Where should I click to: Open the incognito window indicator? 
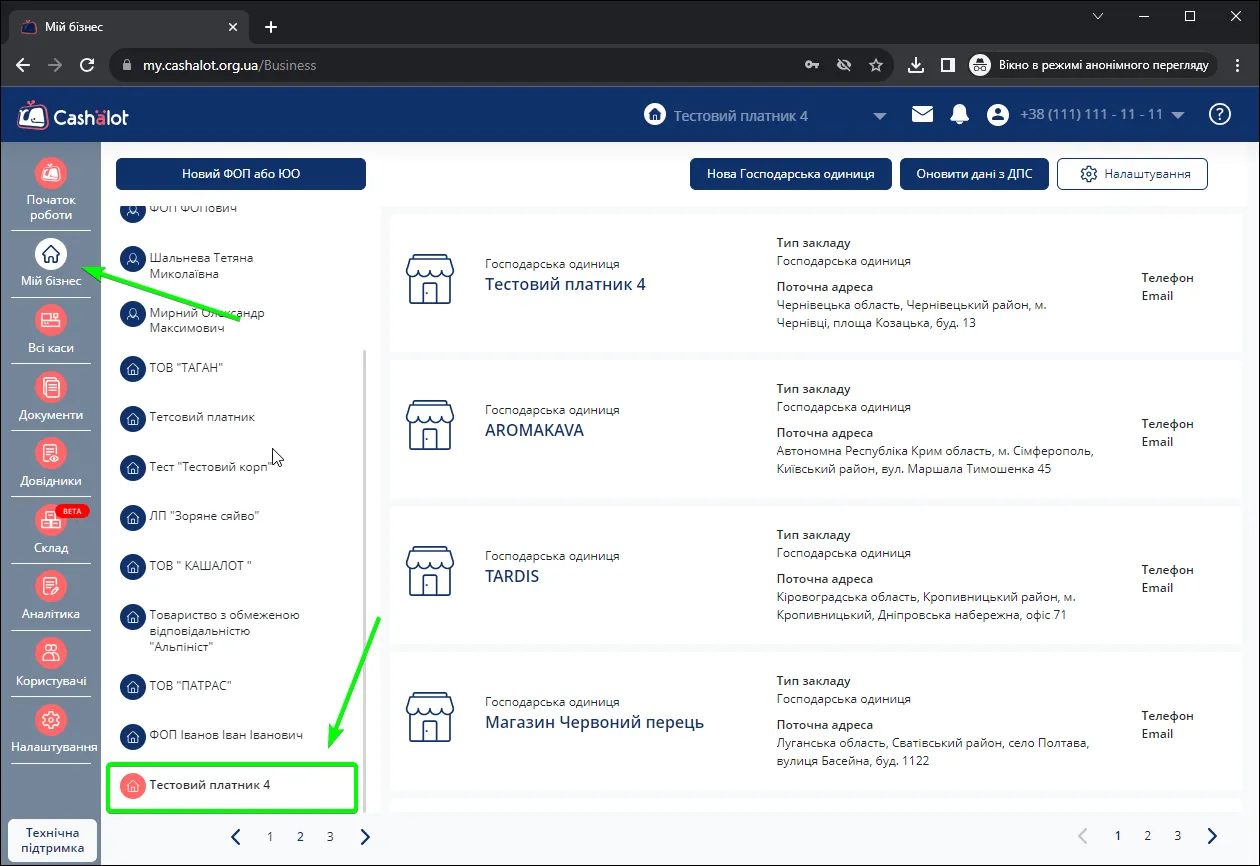coord(1094,65)
